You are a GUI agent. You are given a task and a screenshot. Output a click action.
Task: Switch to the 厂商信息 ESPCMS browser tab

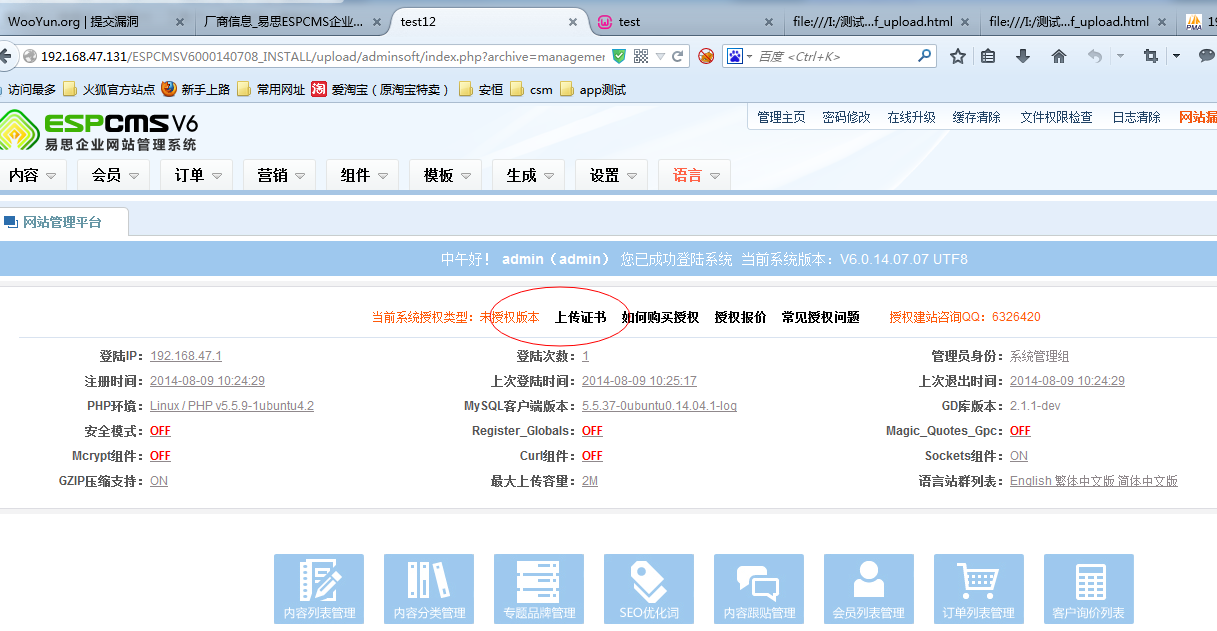click(x=290, y=21)
